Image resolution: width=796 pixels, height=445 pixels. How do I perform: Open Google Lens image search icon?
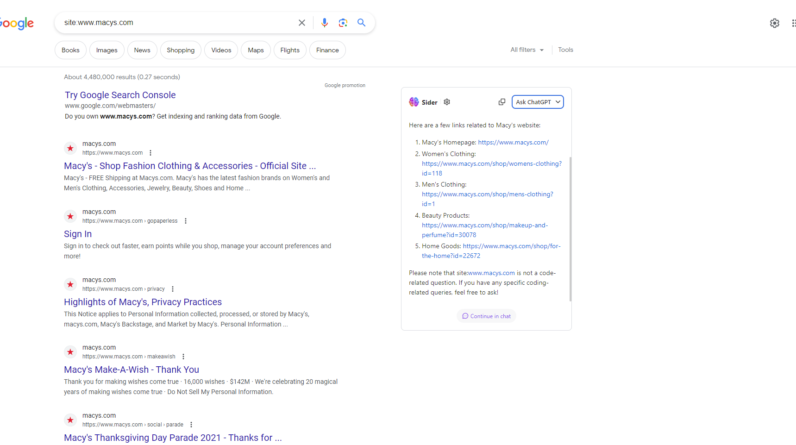[x=343, y=22]
